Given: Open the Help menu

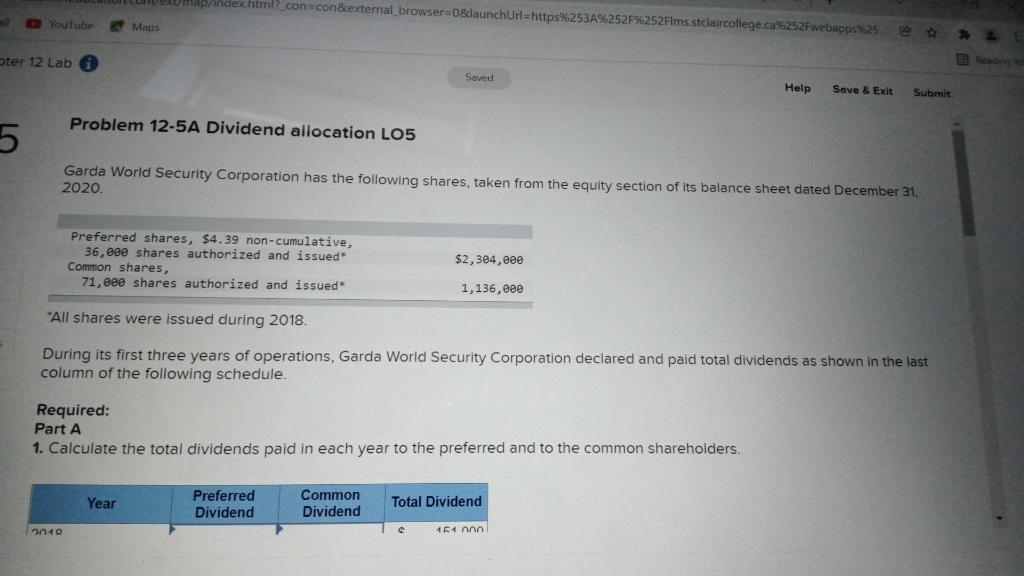Looking at the screenshot, I should pyautogui.click(x=797, y=89).
